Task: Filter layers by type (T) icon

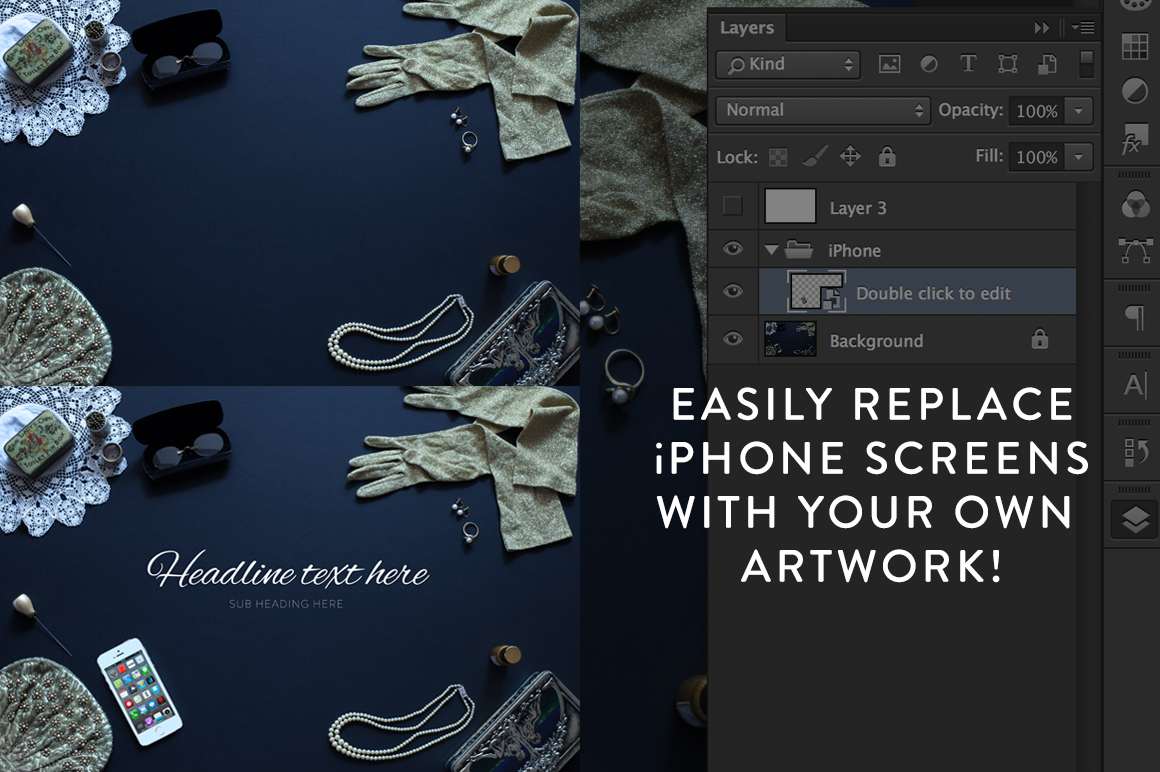Action: click(968, 65)
